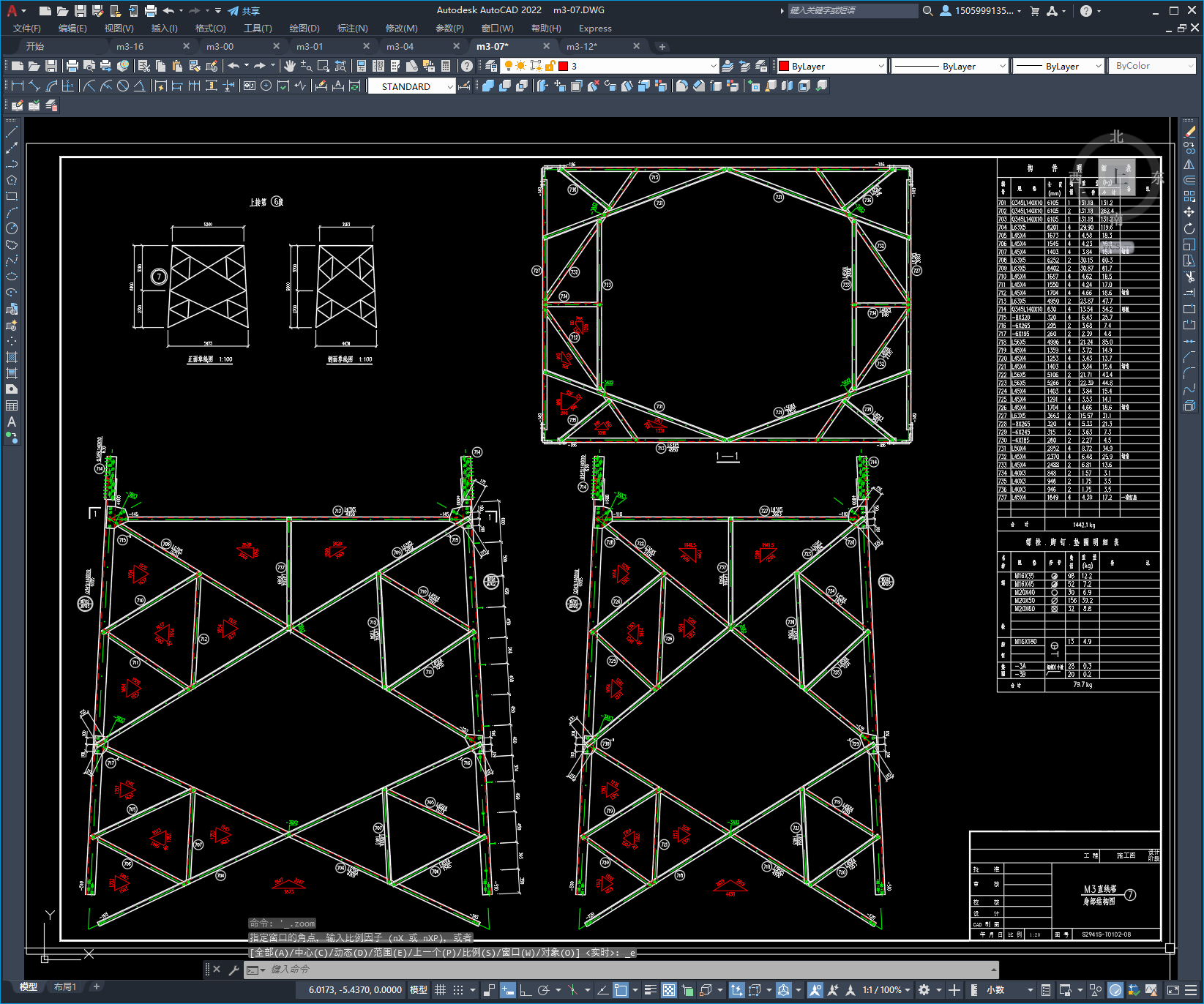Toggle dynamic input in status bar
The height and width of the screenshot is (1004, 1204).
[508, 990]
